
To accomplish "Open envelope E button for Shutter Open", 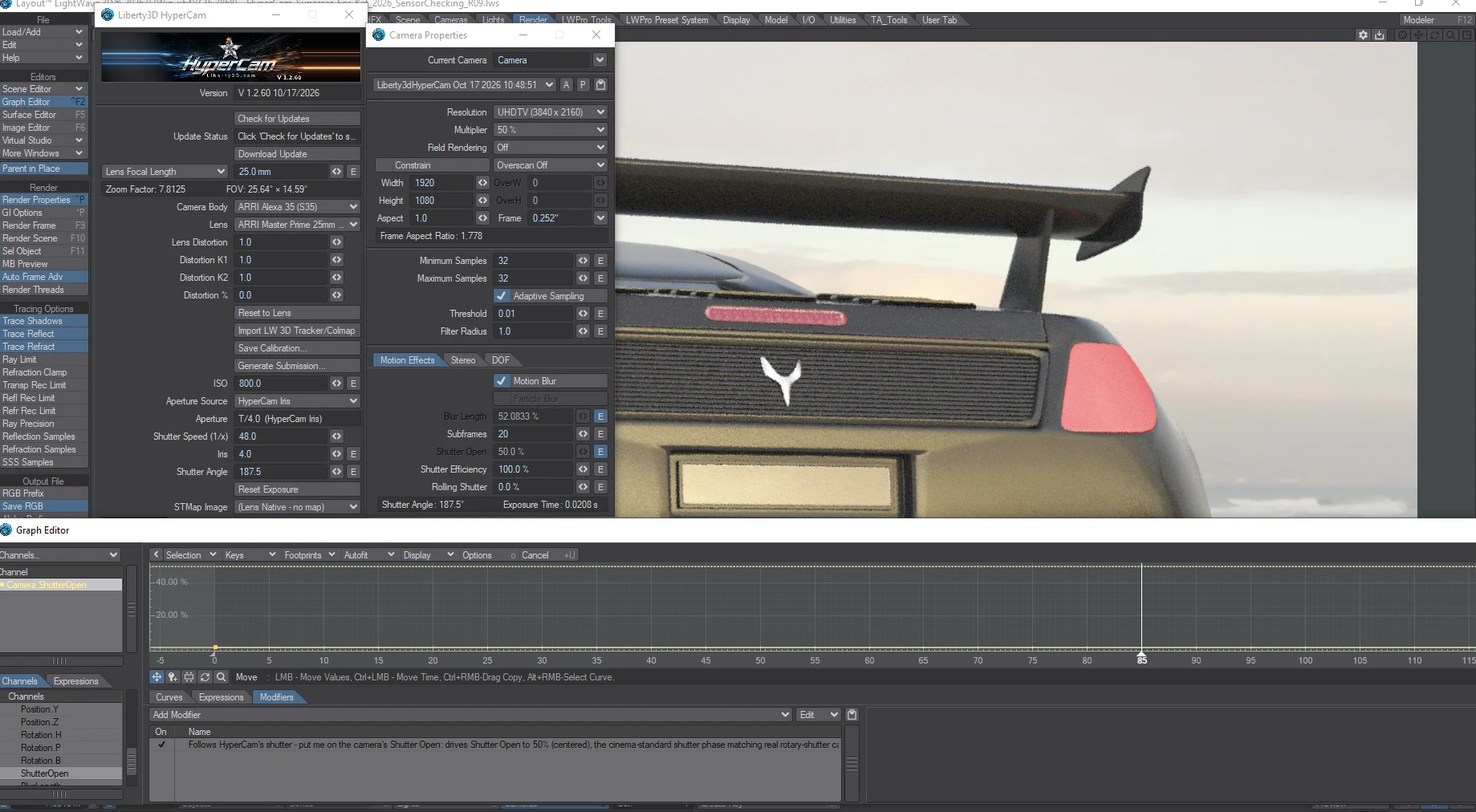I will coord(600,452).
